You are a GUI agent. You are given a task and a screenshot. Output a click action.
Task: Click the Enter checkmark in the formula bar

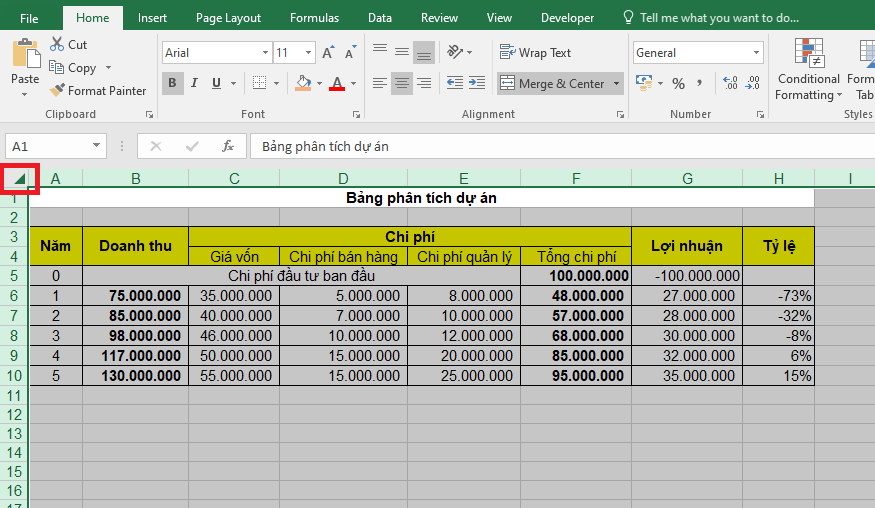(192, 146)
